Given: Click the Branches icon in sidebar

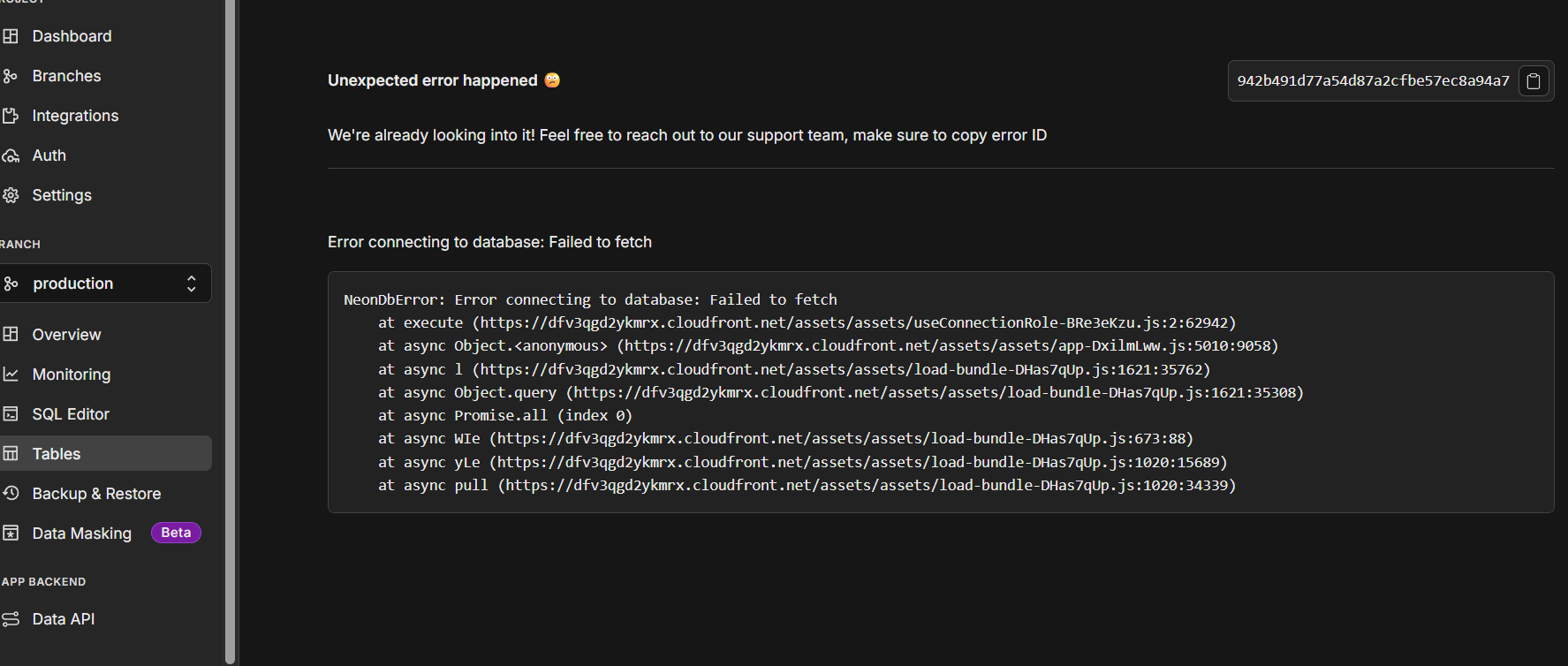Looking at the screenshot, I should click(11, 76).
